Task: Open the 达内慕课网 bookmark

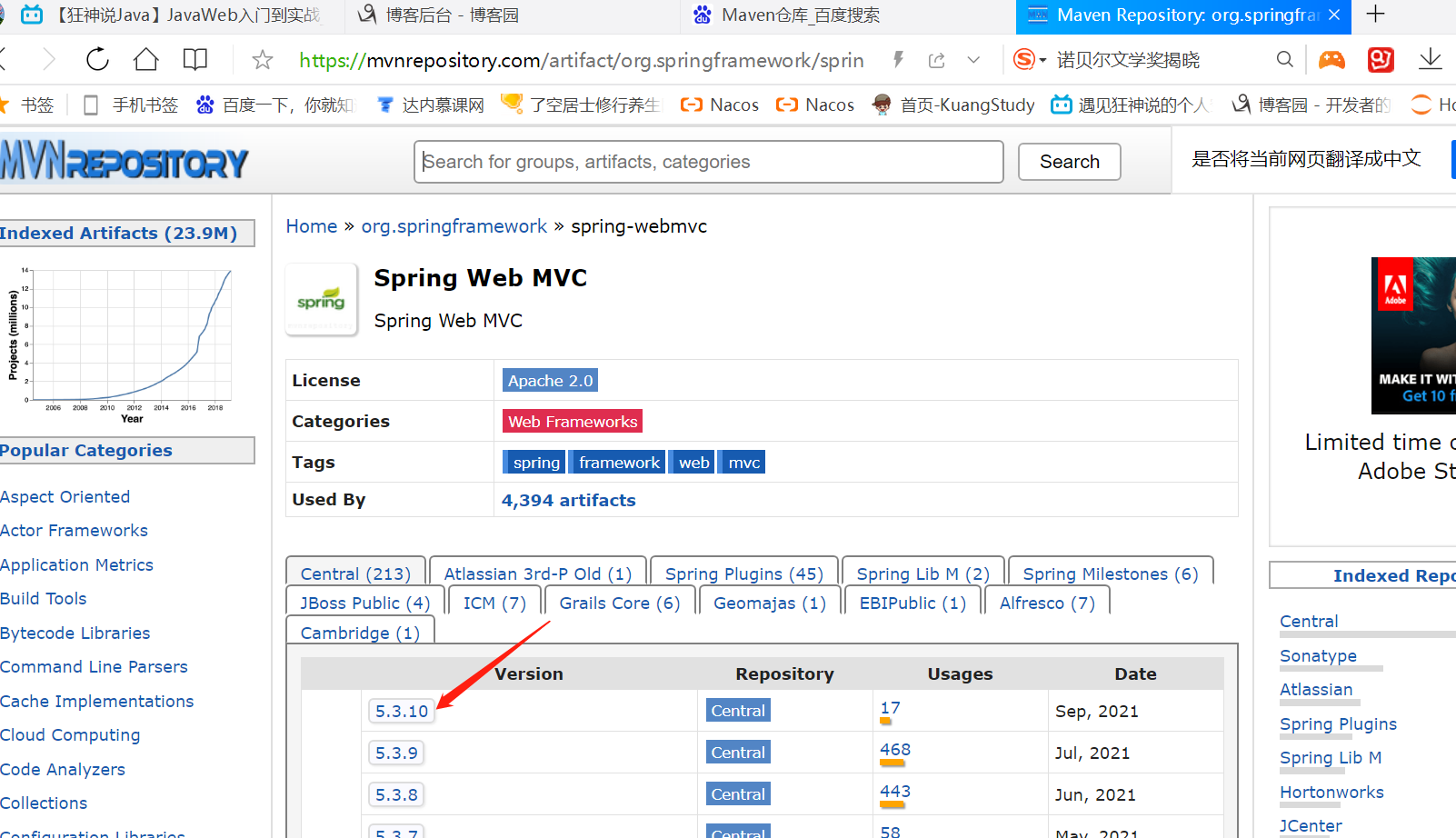Action: point(431,105)
